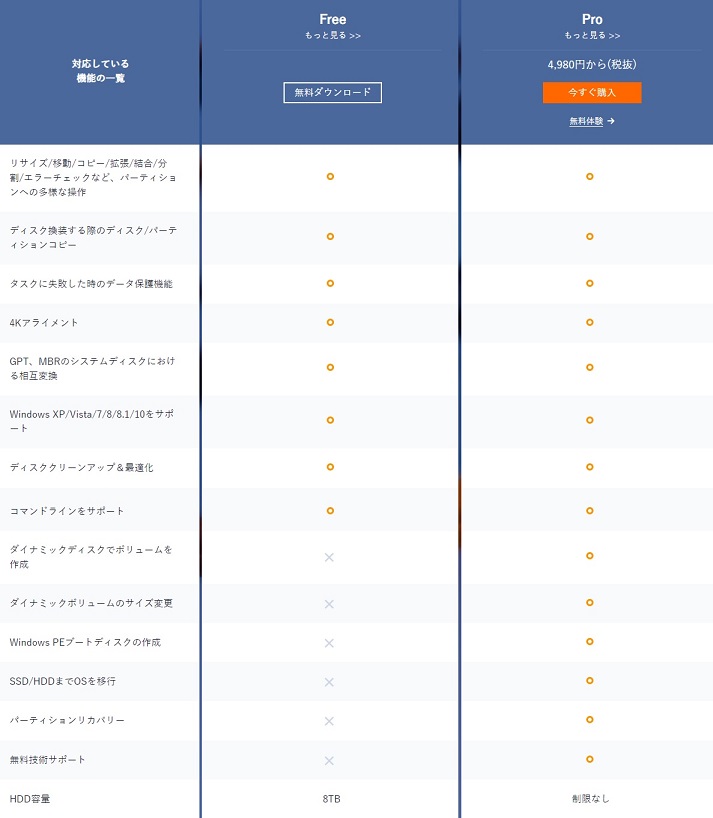Click Free circle for コマンドラインをサポート

(x=330, y=511)
